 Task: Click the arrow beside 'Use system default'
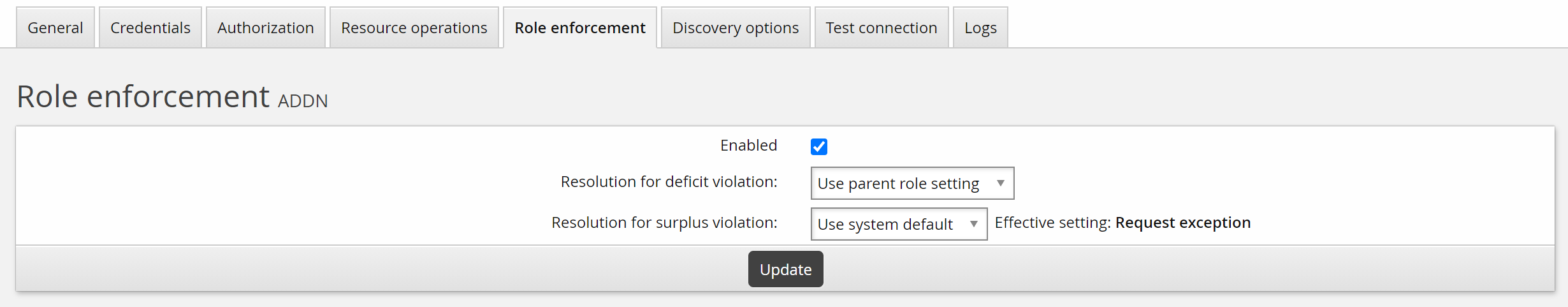pos(974,225)
